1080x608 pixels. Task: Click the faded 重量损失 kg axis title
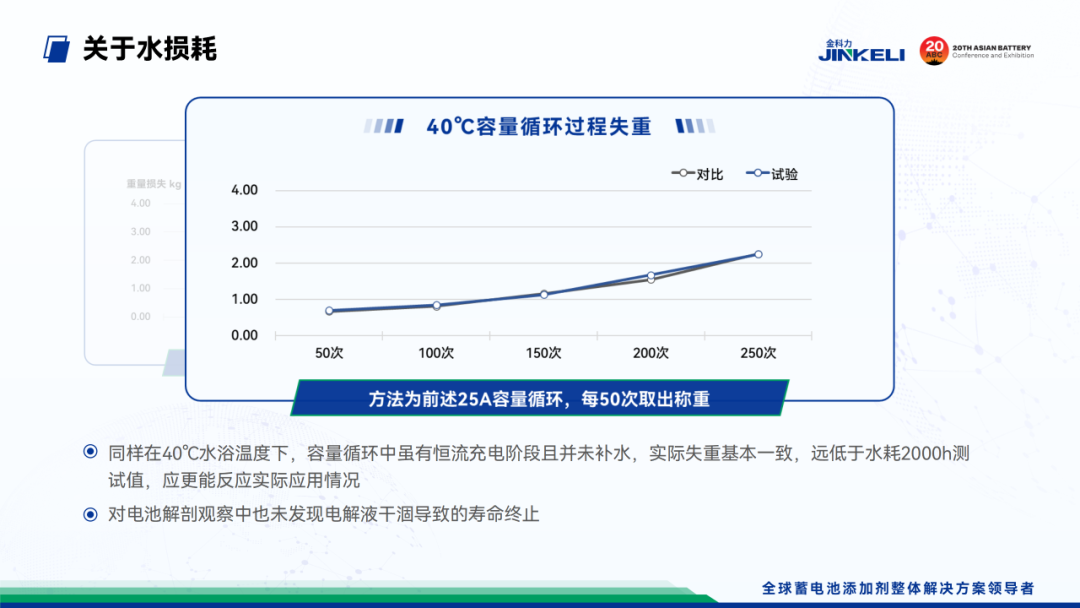coord(153,184)
